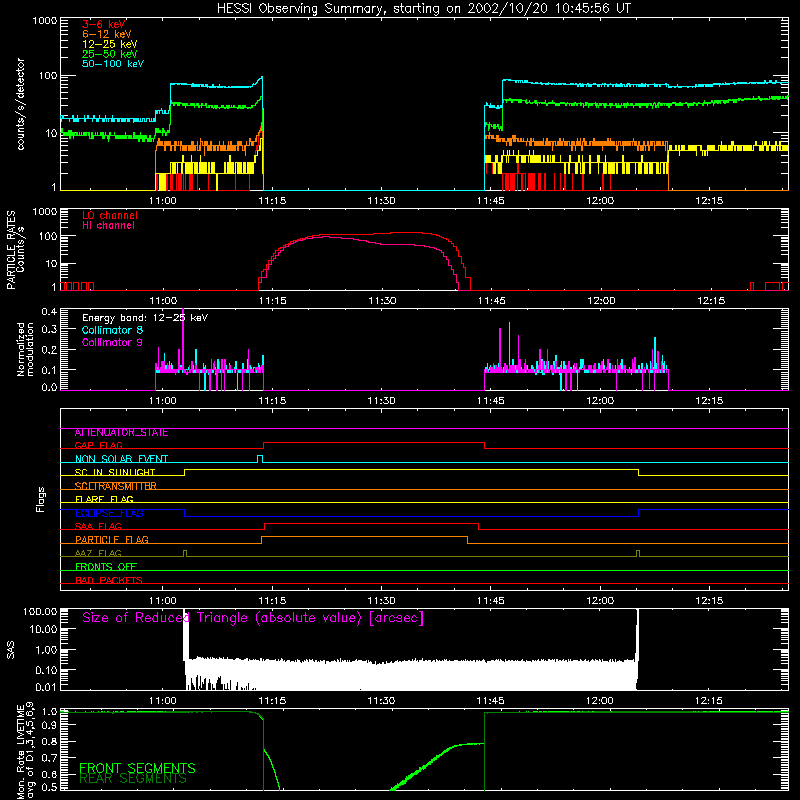Click the 'Flags' vertical axis label
800x800 pixels.
coord(40,499)
